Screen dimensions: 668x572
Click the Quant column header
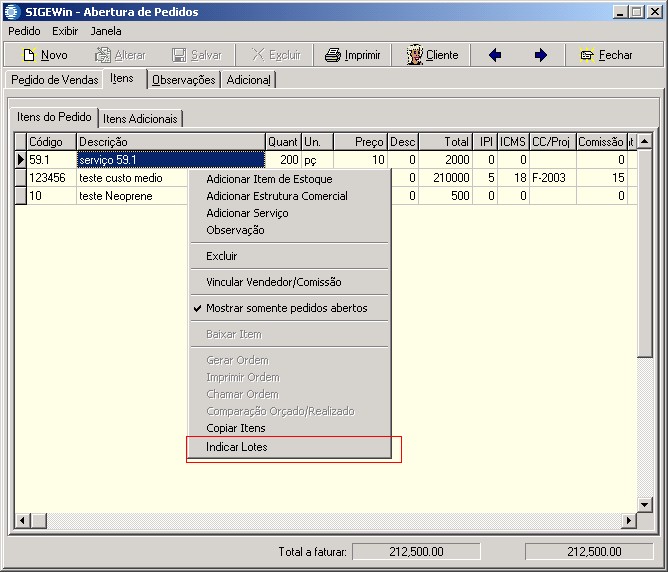click(x=283, y=141)
